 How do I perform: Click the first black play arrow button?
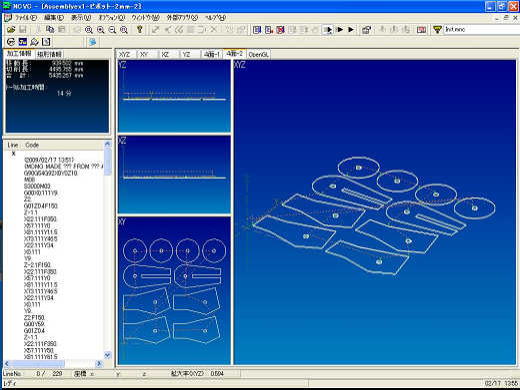click(340, 30)
